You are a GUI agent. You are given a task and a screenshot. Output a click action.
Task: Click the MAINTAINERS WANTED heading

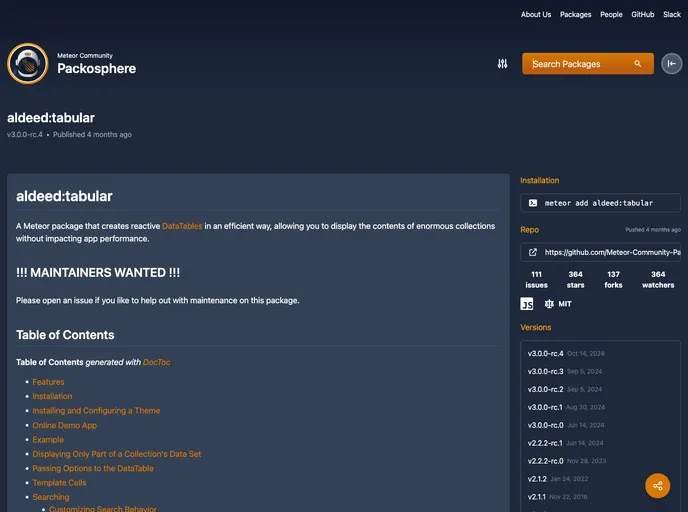[98, 272]
